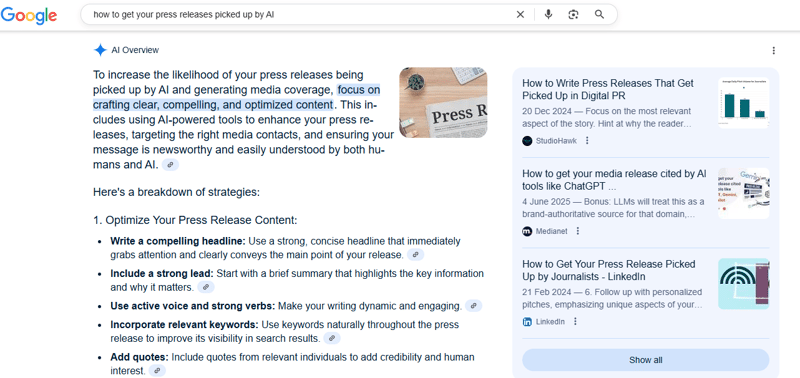Image resolution: width=800 pixels, height=378 pixels.
Task: Clear the search box with the X icon
Action: point(520,15)
